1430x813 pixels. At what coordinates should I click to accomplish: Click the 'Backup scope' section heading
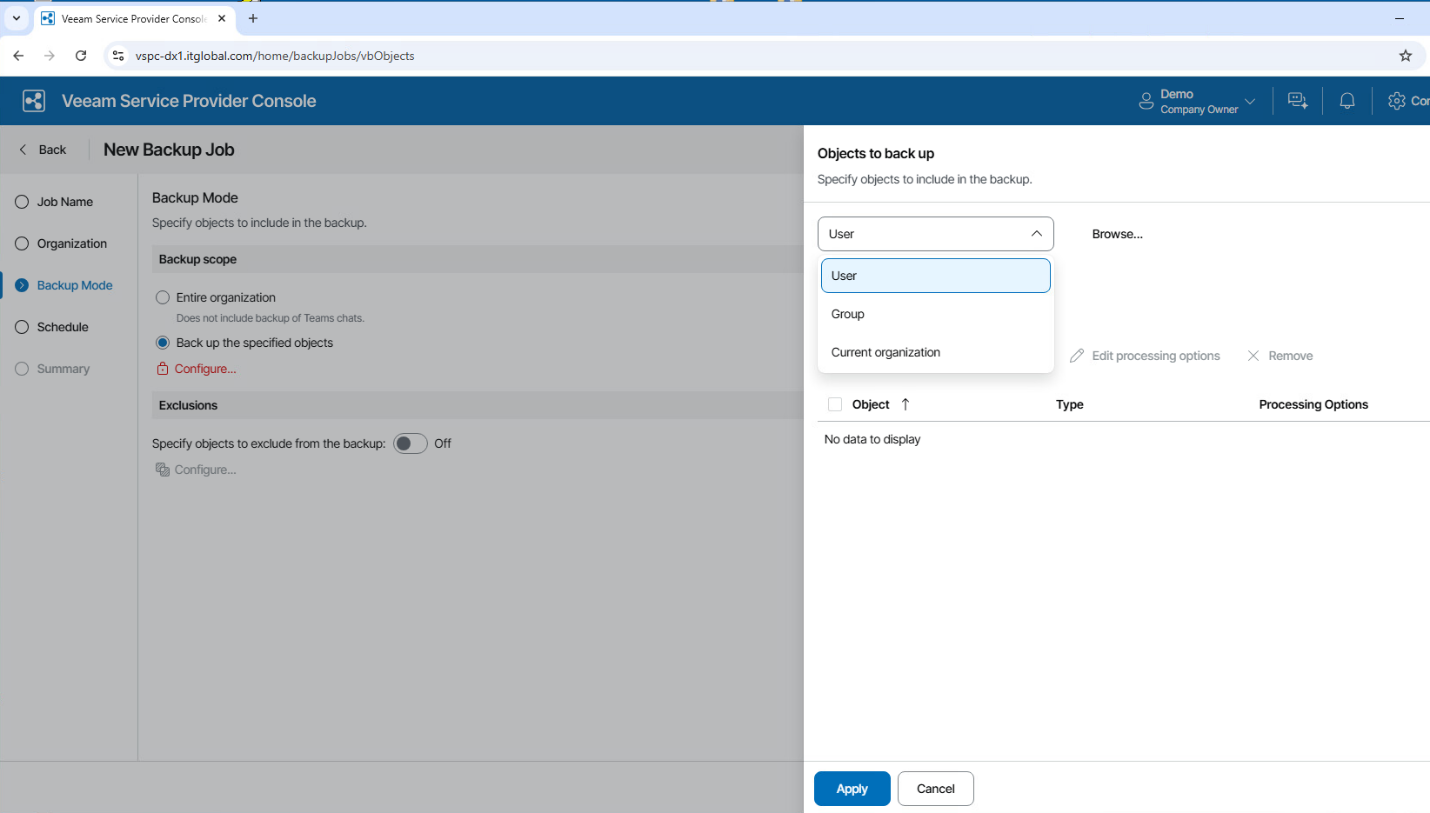198,260
